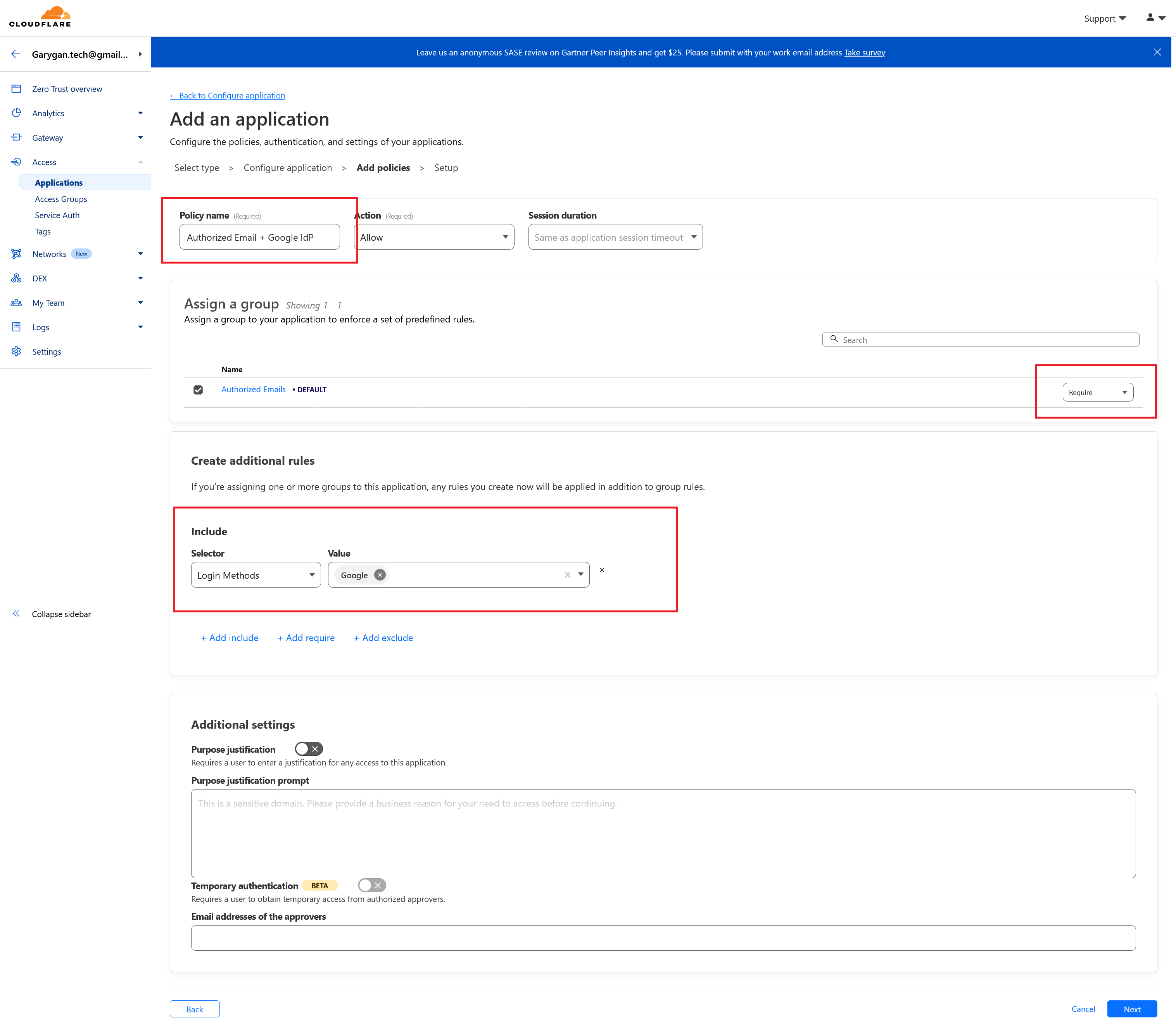The image size is (1176, 1036).
Task: Open Access Groups in the sidebar
Action: click(61, 199)
